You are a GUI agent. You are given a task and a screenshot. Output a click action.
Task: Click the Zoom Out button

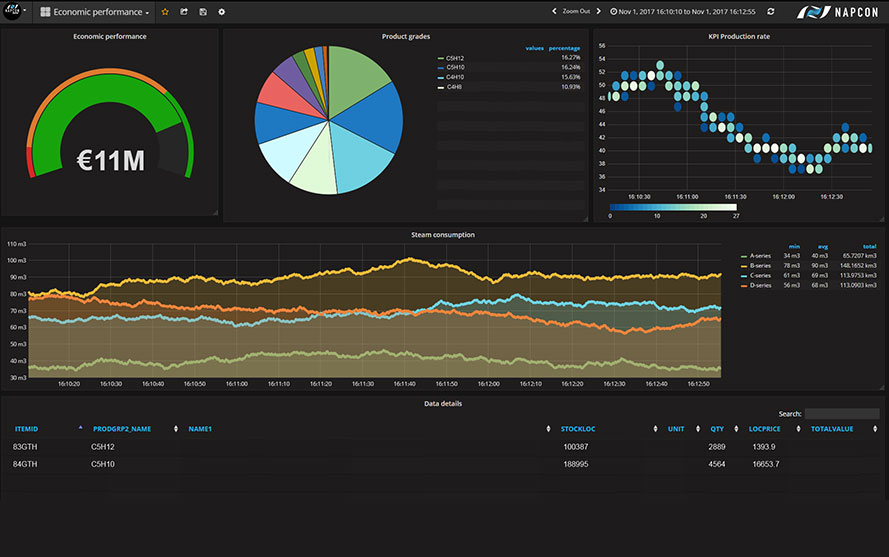[x=577, y=12]
